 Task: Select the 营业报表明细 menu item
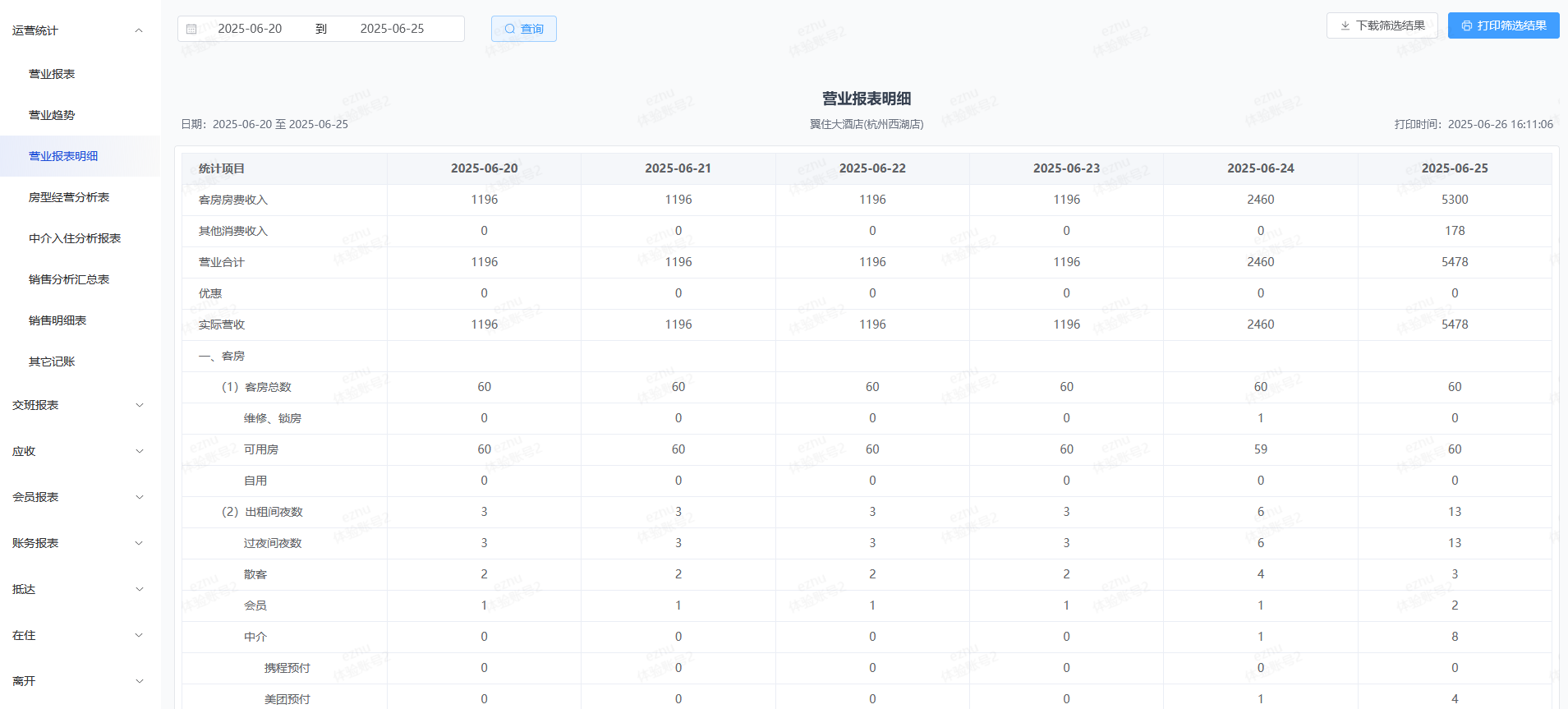point(80,156)
